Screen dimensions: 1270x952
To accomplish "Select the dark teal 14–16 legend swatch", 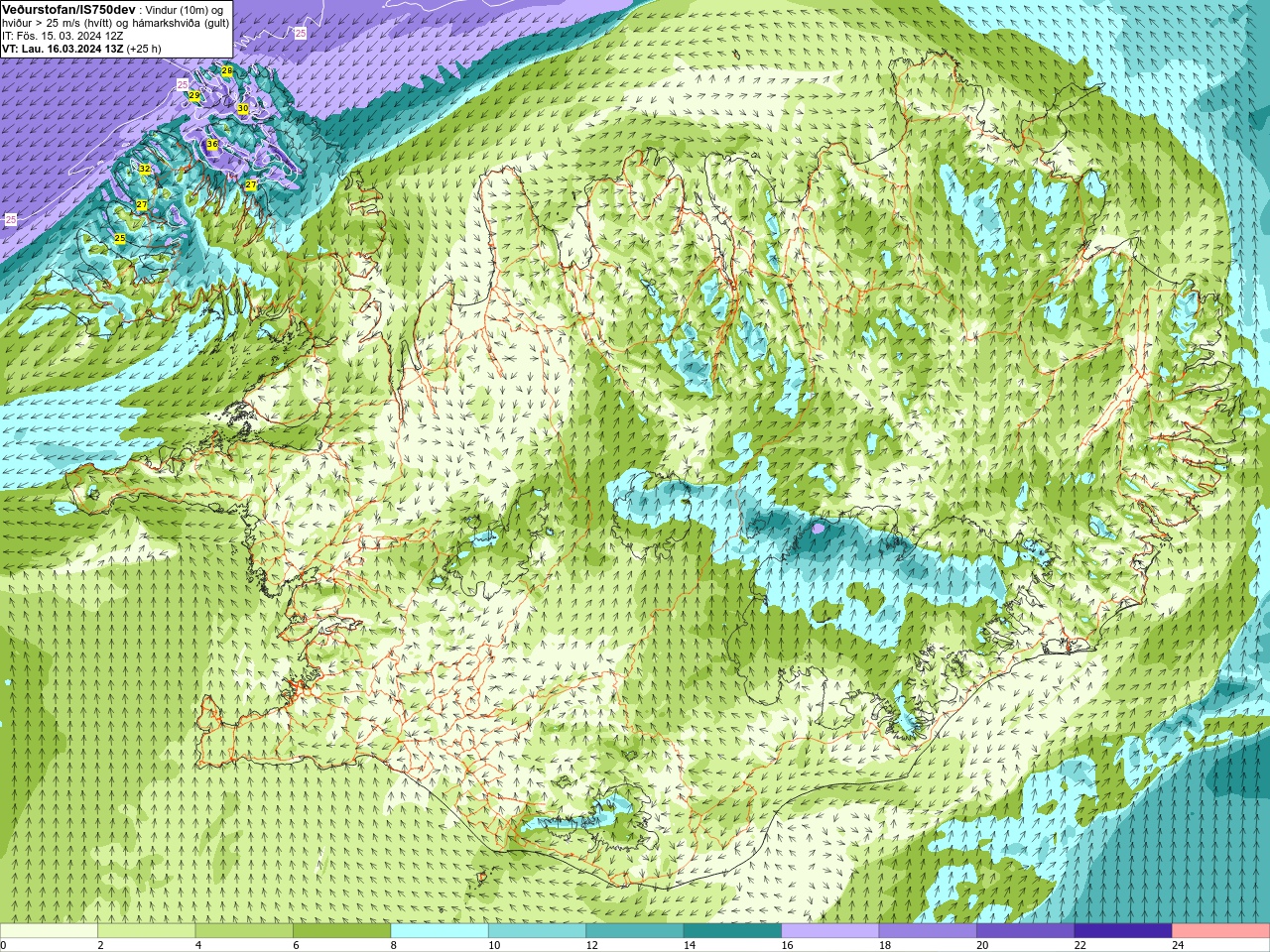I will 732,931.
